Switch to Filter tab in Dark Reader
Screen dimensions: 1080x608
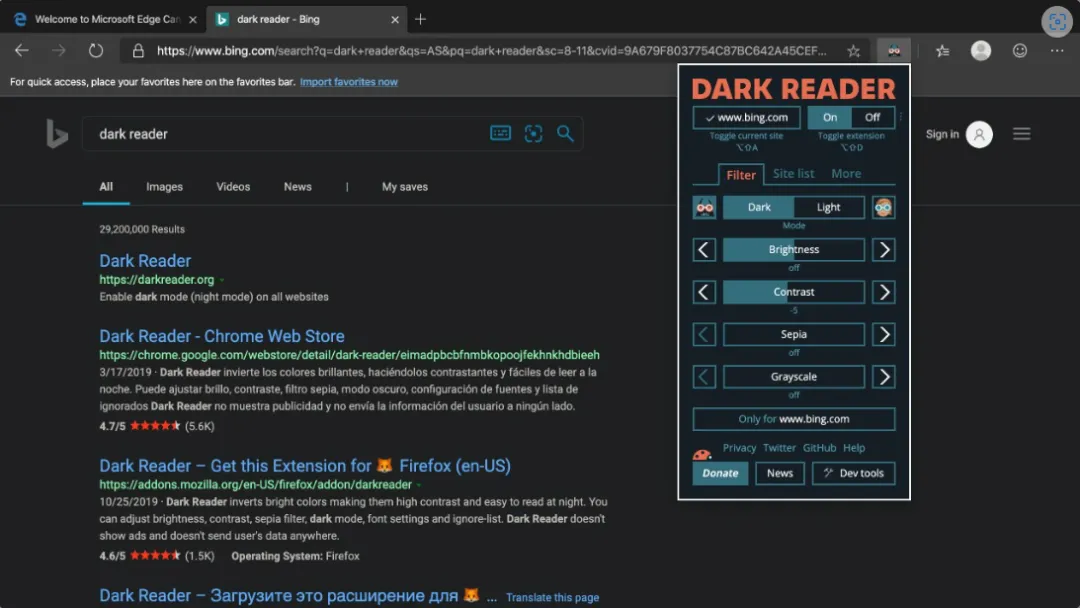pos(741,175)
